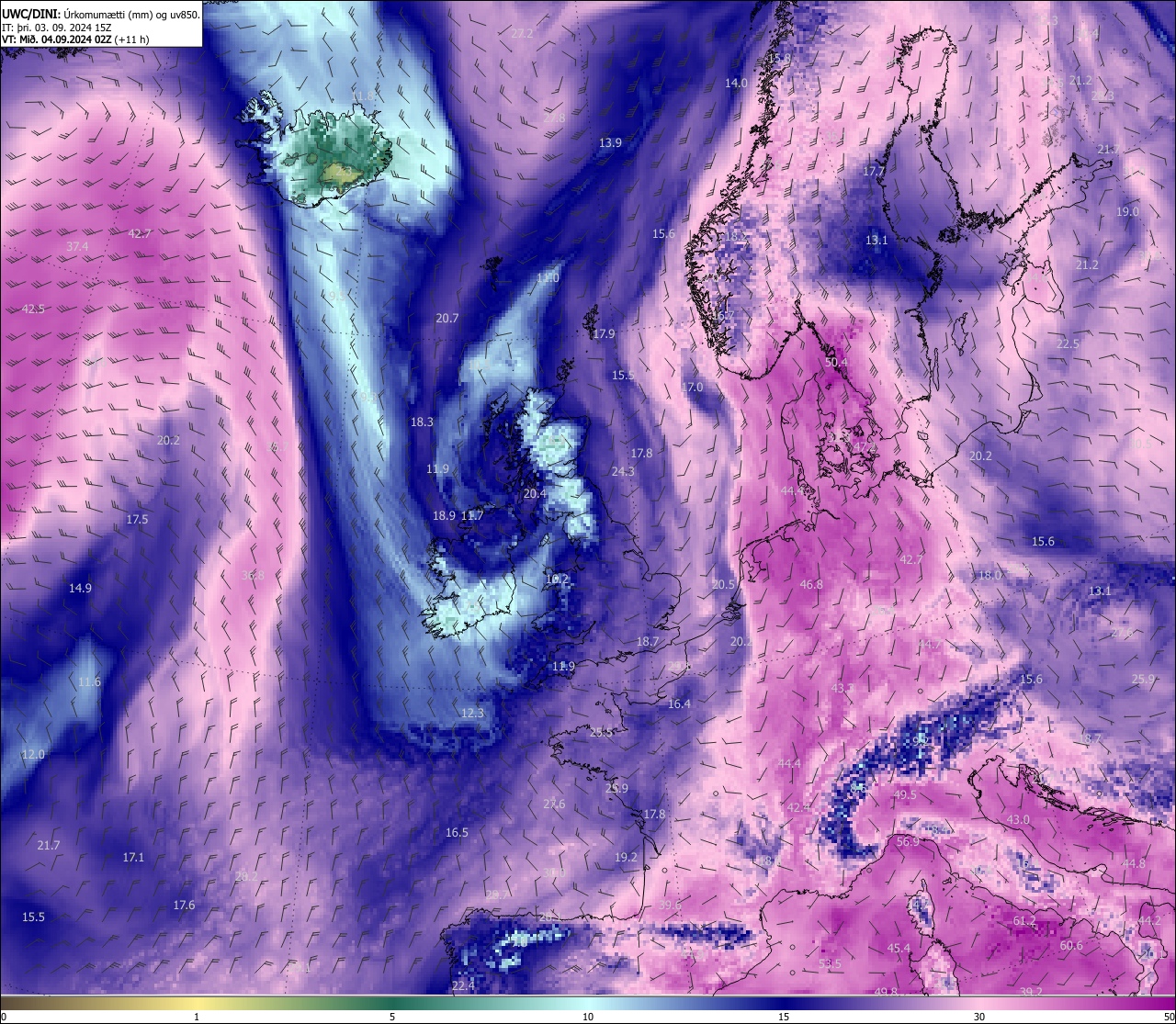Click the 20.7 value label

coord(447,318)
